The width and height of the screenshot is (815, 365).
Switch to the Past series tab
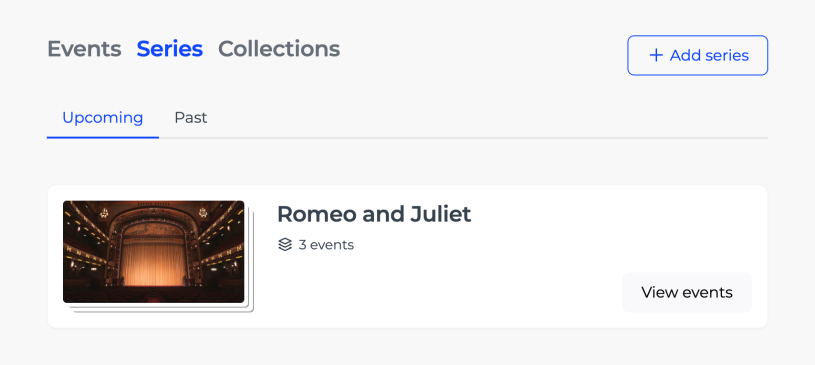191,118
